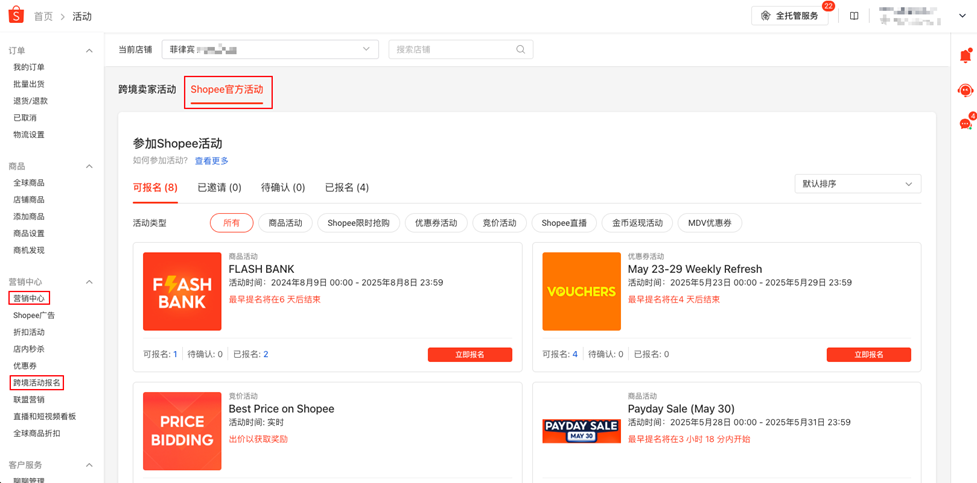Filter by Shopee限时抢购 type

pyautogui.click(x=358, y=223)
